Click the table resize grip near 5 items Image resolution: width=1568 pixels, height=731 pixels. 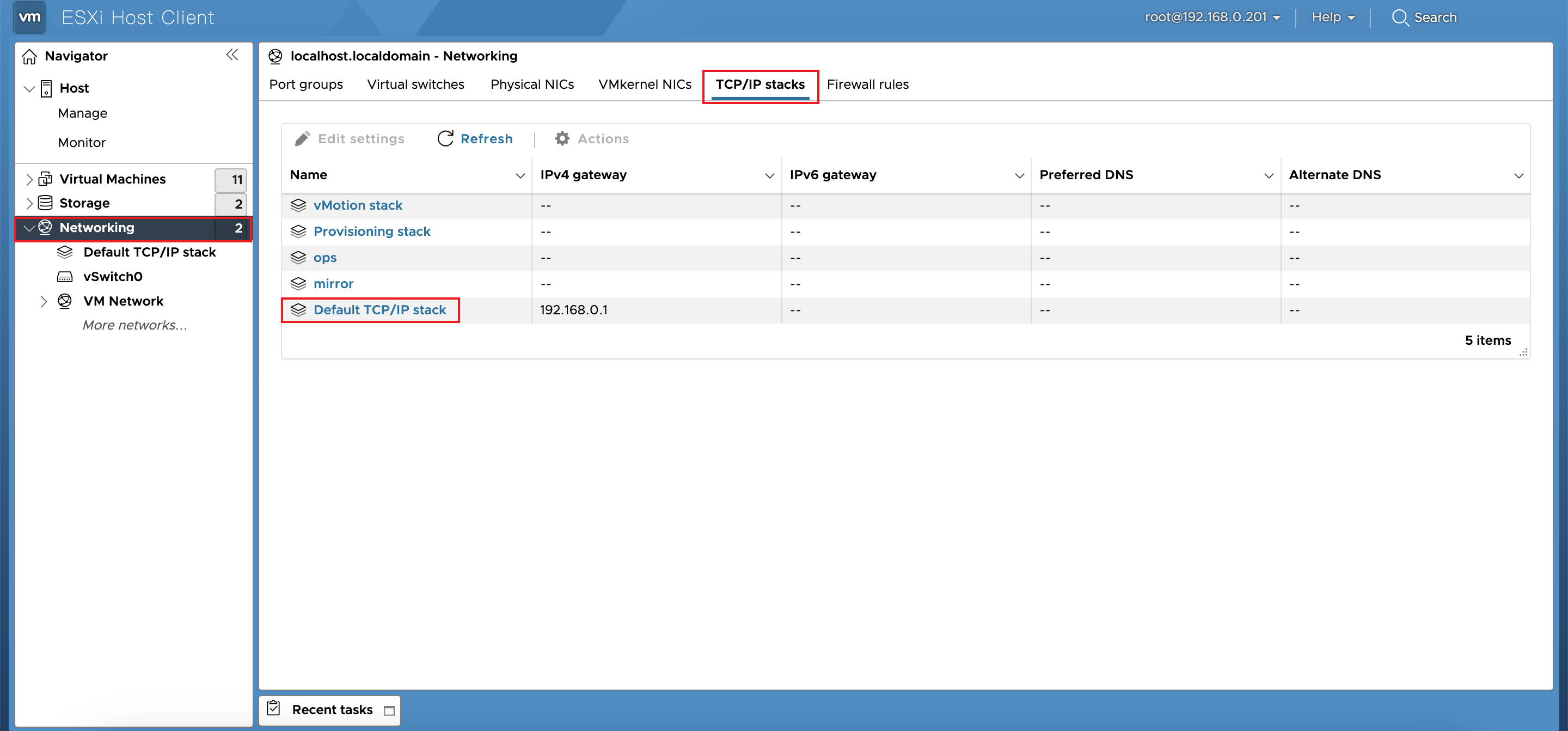1523,352
